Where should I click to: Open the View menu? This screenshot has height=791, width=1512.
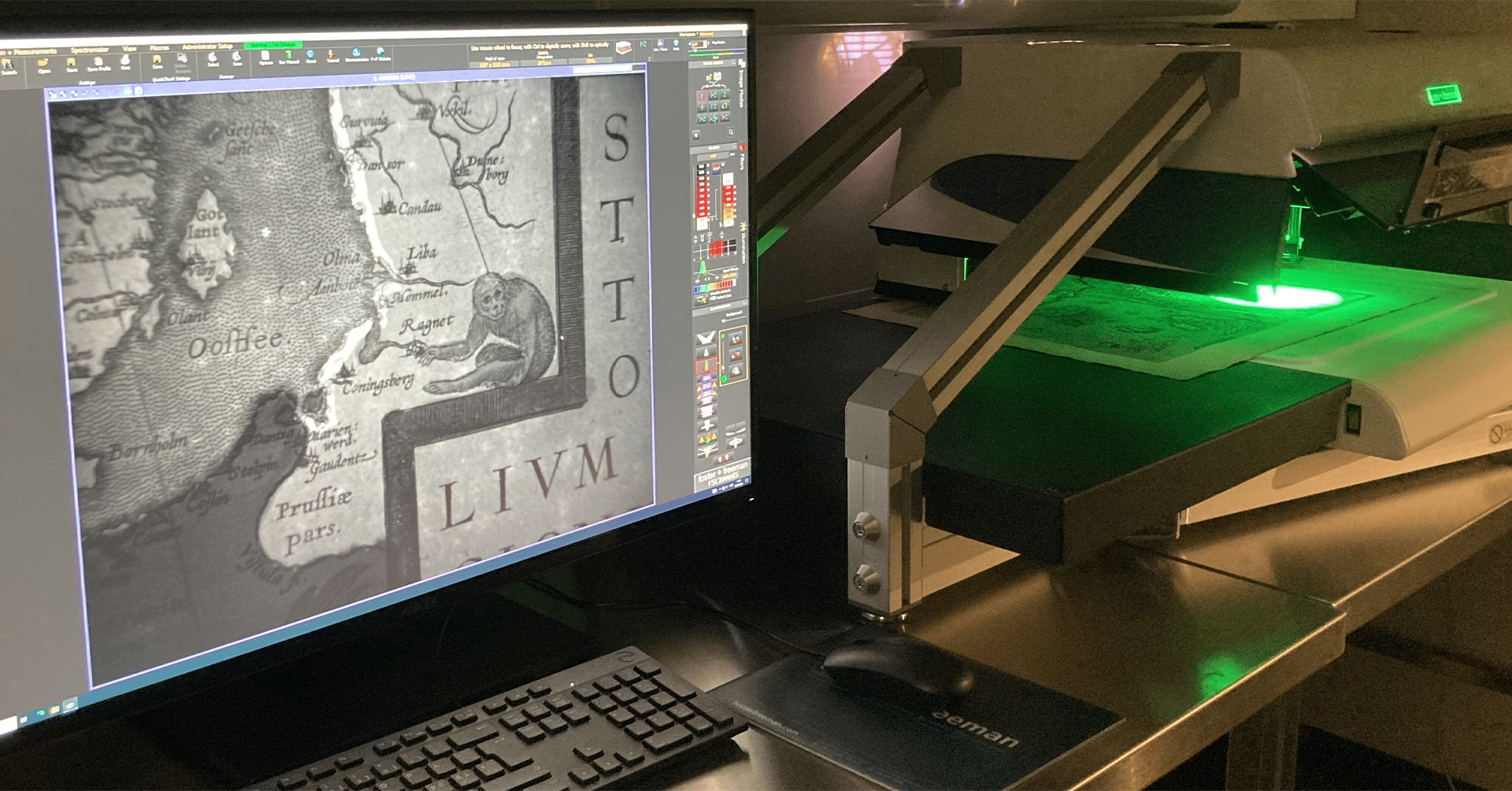click(x=129, y=49)
